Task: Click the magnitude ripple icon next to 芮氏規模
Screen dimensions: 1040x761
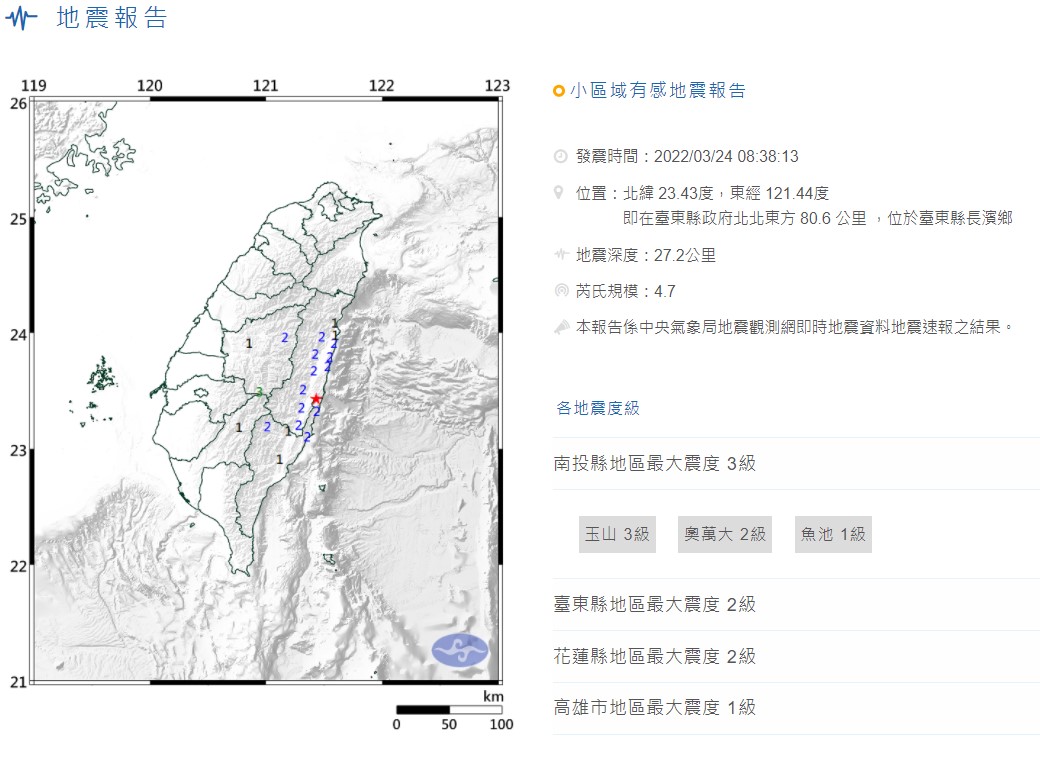Action: (x=561, y=291)
